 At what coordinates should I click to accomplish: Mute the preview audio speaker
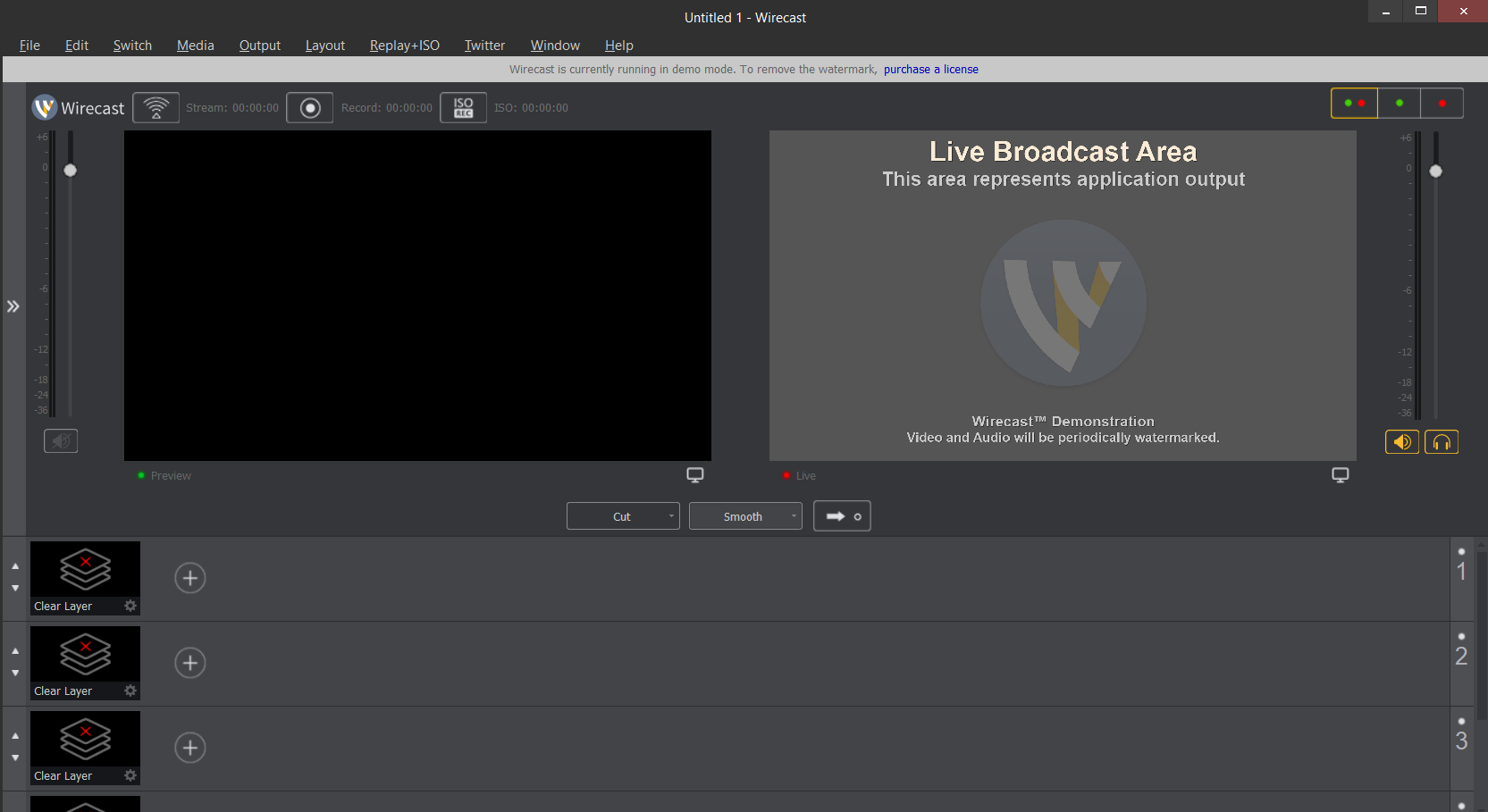coord(61,441)
